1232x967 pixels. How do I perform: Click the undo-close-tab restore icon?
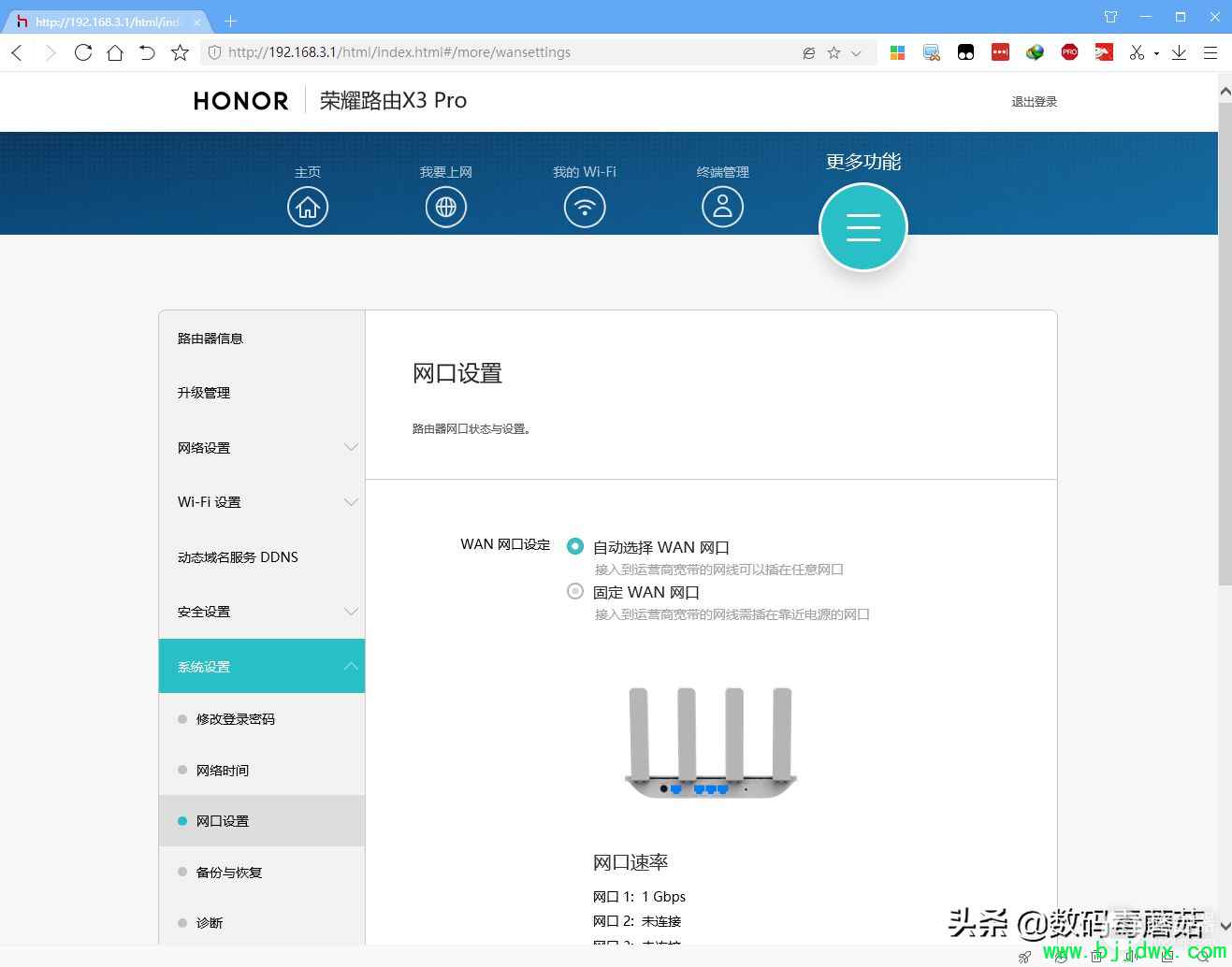[x=147, y=52]
